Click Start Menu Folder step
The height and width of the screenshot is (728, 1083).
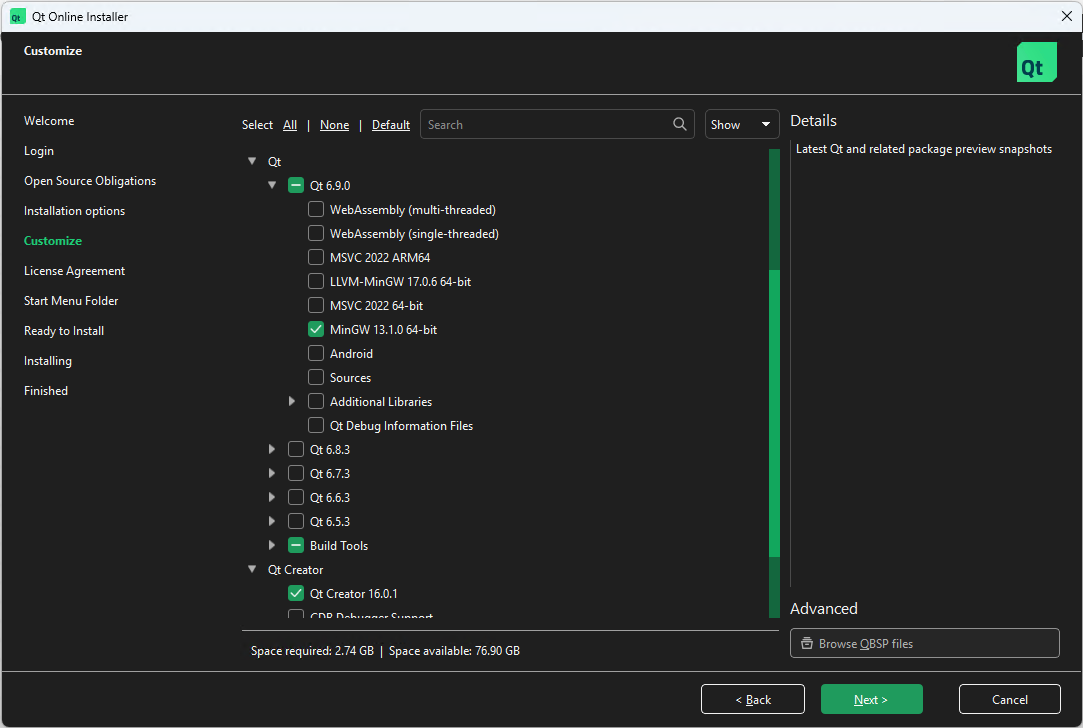[71, 300]
